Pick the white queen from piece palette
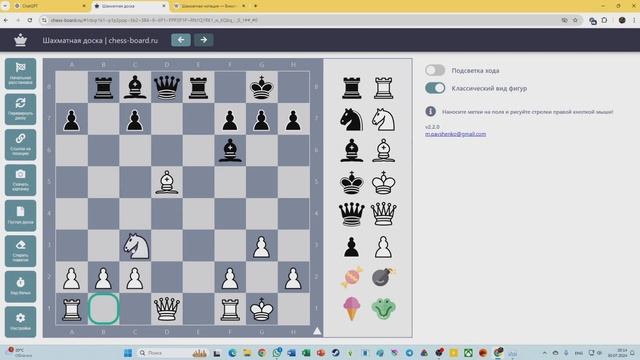The width and height of the screenshot is (640, 360). (383, 214)
